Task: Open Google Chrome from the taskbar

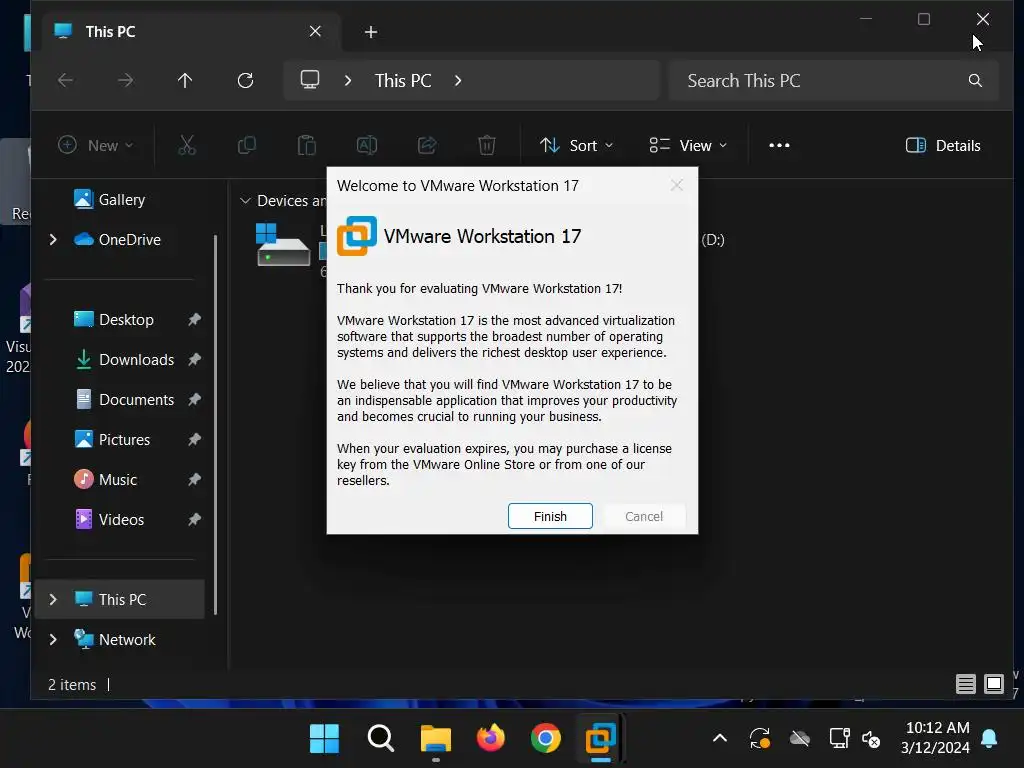Action: tap(545, 739)
